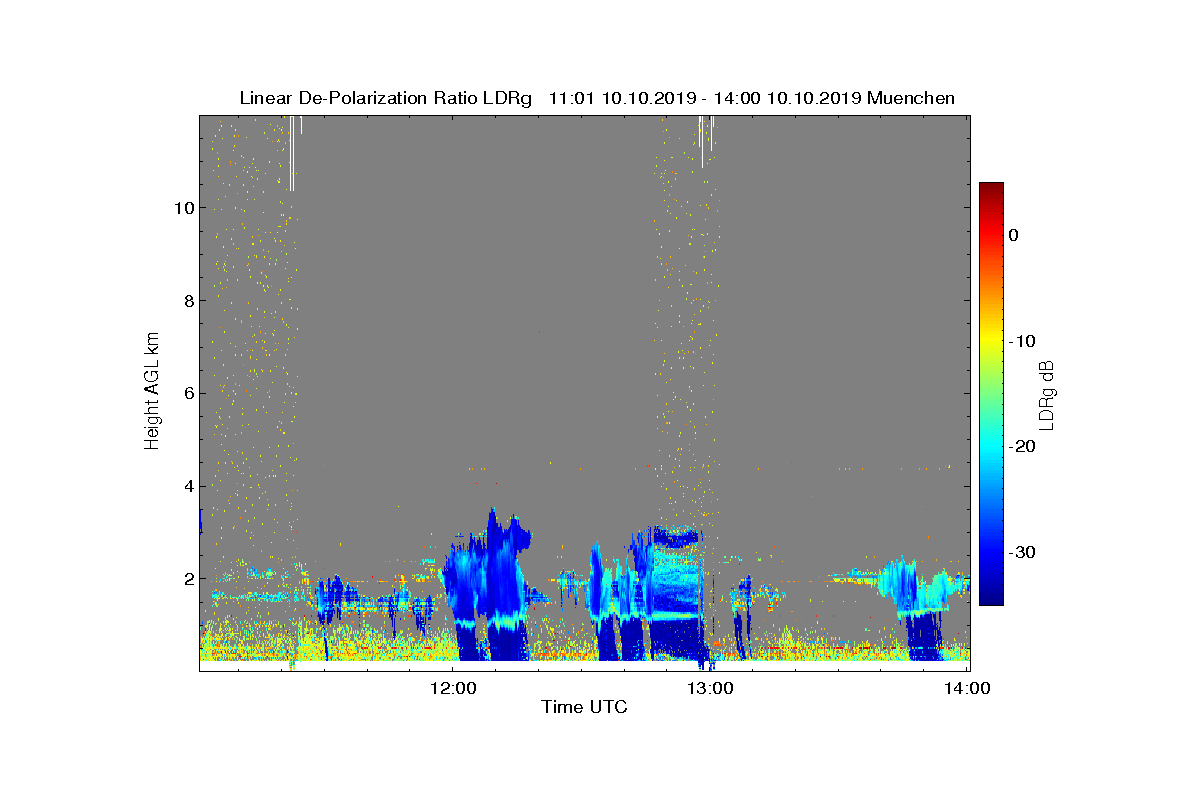
Task: Click the 14:00 time axis label
Action: point(968,688)
